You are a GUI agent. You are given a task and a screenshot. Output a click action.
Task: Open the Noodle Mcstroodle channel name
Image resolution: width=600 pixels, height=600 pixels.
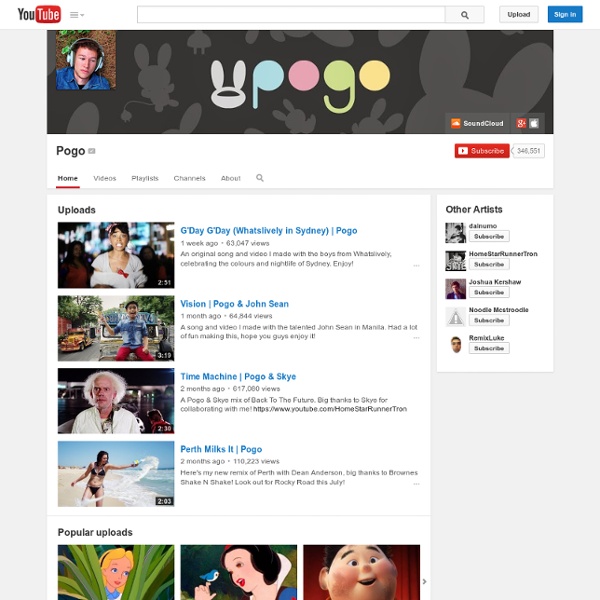click(499, 310)
